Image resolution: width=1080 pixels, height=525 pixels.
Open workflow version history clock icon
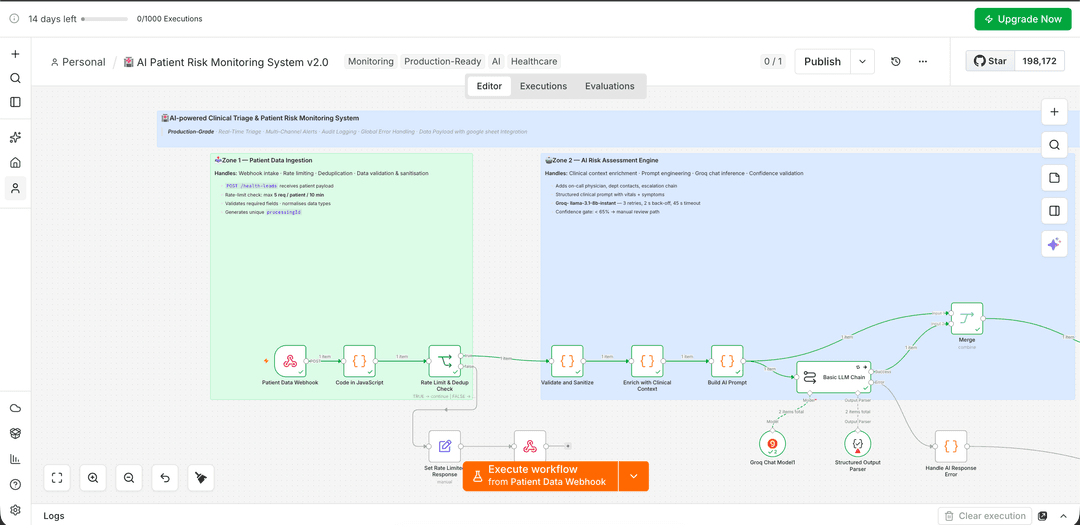895,61
